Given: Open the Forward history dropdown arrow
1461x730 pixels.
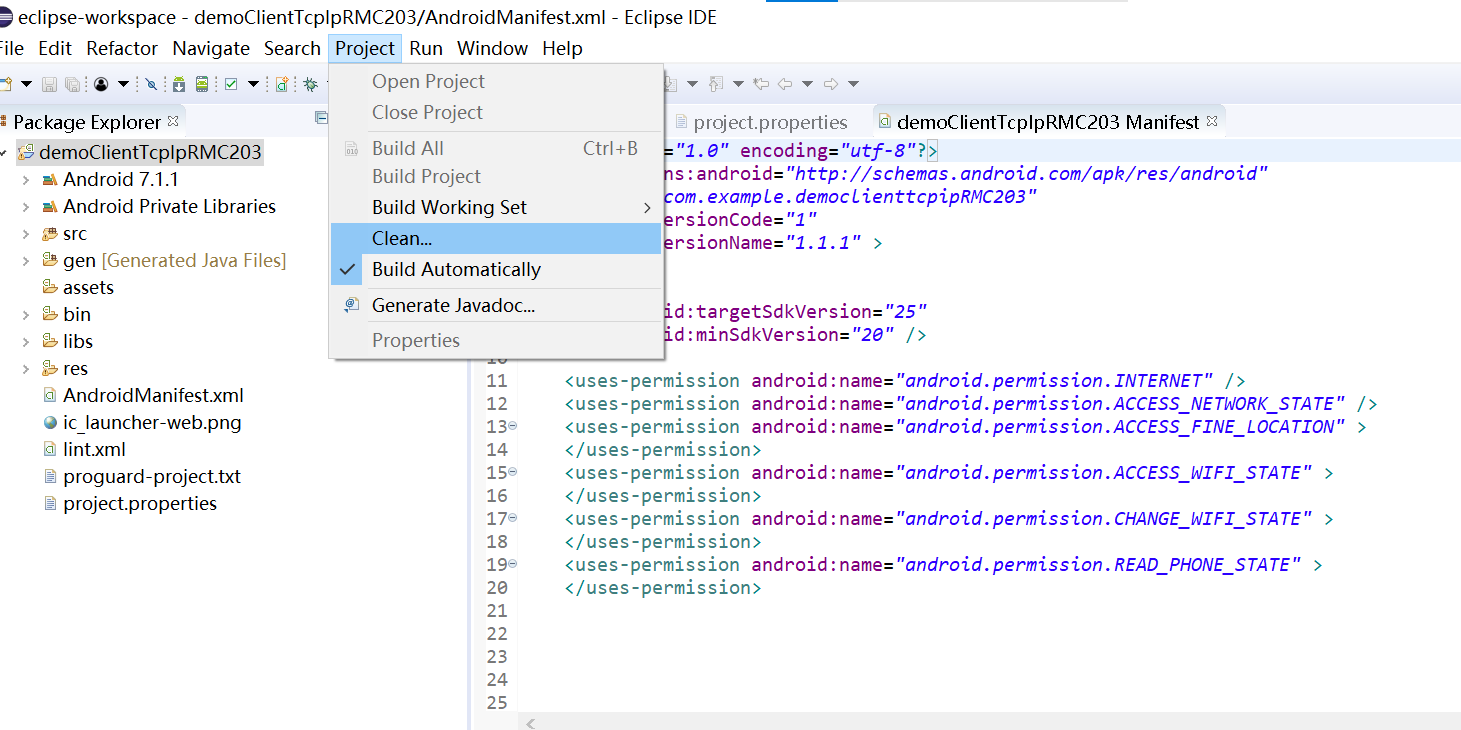Looking at the screenshot, I should click(853, 84).
